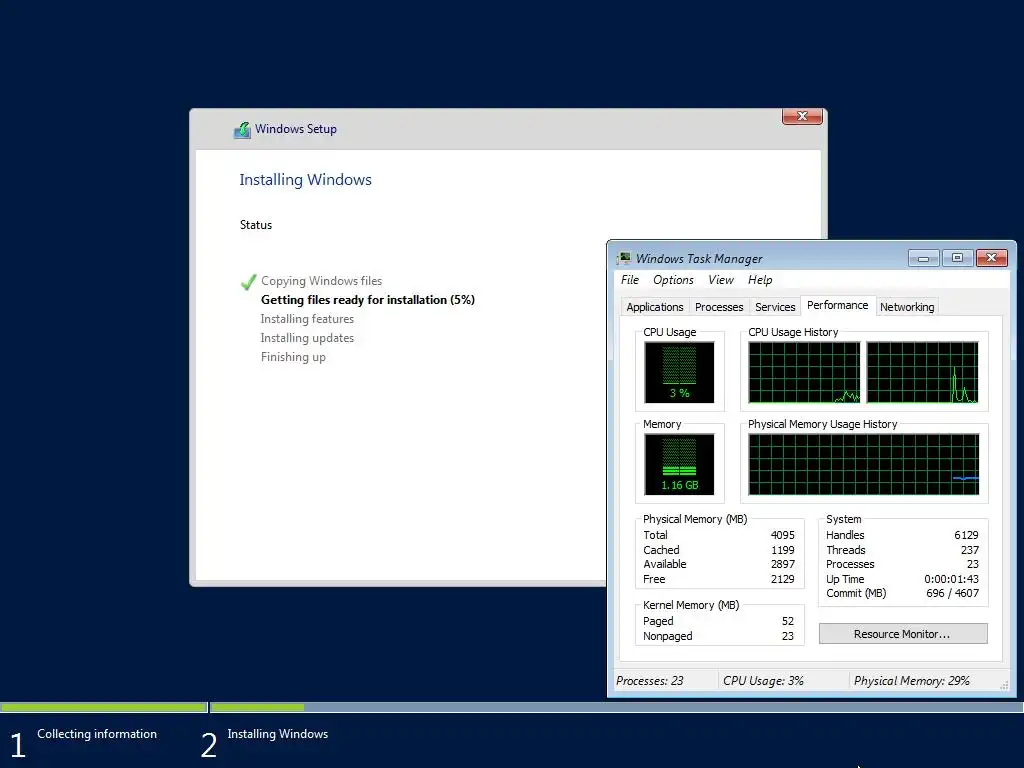Screen dimensions: 1024x768
Task: Click the Up Time value 0:00:01:43
Action: [952, 579]
